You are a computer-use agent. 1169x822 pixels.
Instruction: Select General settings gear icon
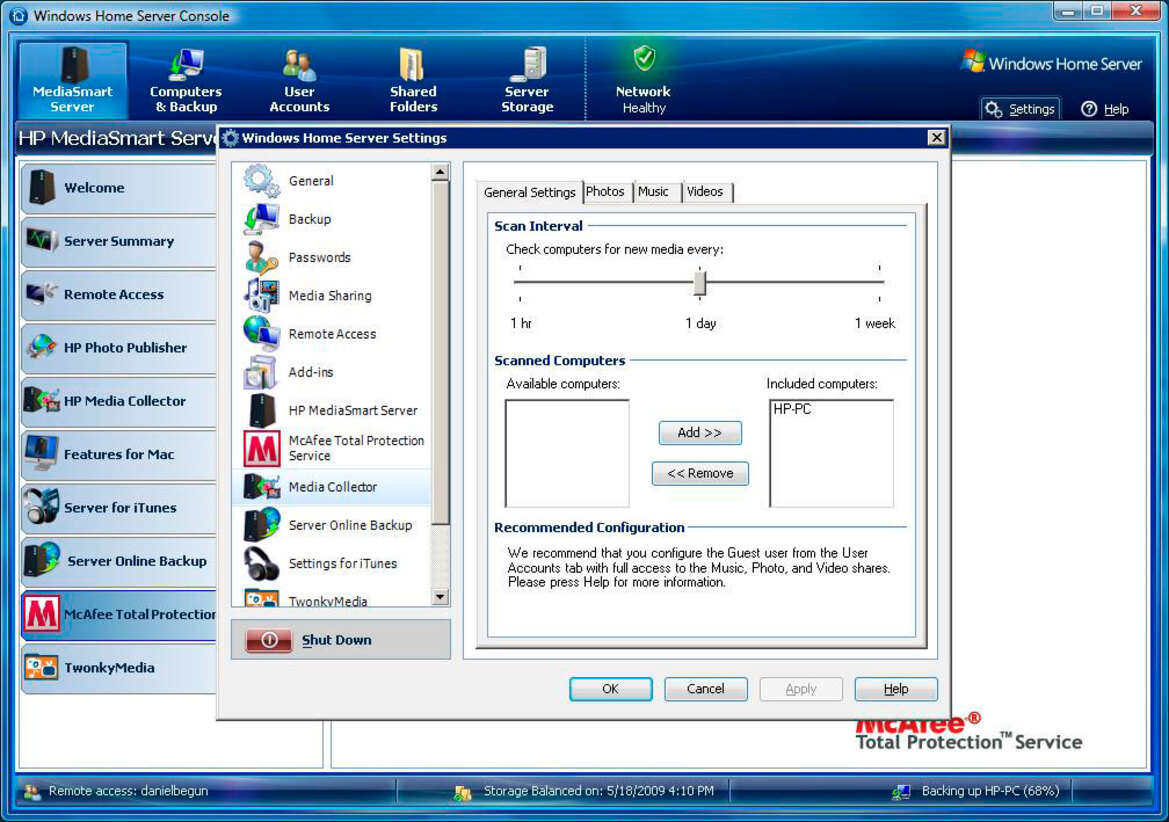[x=261, y=180]
